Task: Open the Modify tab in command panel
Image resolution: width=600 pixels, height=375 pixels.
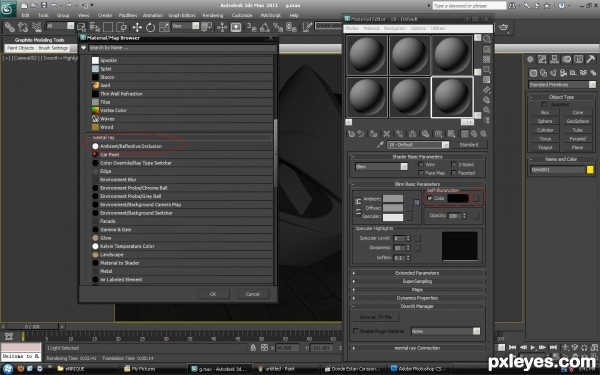Action: point(542,59)
